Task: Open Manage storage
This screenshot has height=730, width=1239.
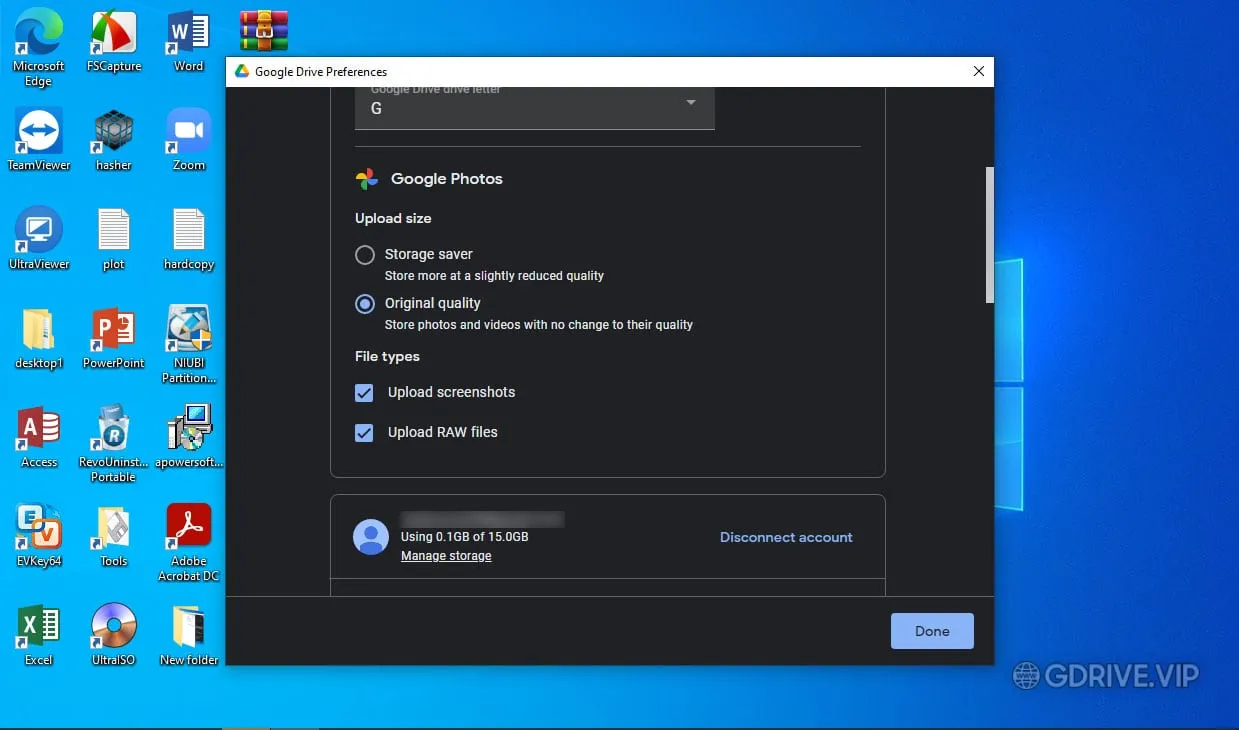Action: (446, 555)
